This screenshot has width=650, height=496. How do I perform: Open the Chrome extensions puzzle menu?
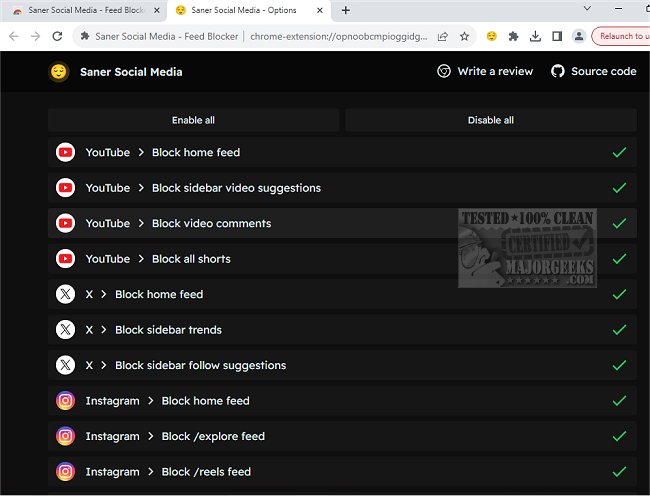click(513, 36)
